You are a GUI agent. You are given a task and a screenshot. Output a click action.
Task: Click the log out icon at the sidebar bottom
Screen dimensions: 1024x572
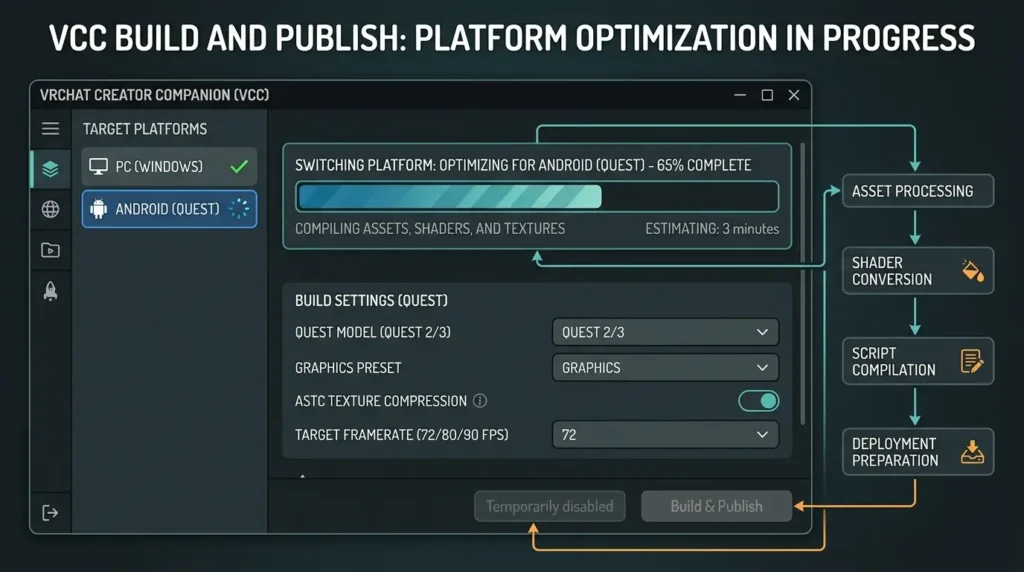[50, 513]
